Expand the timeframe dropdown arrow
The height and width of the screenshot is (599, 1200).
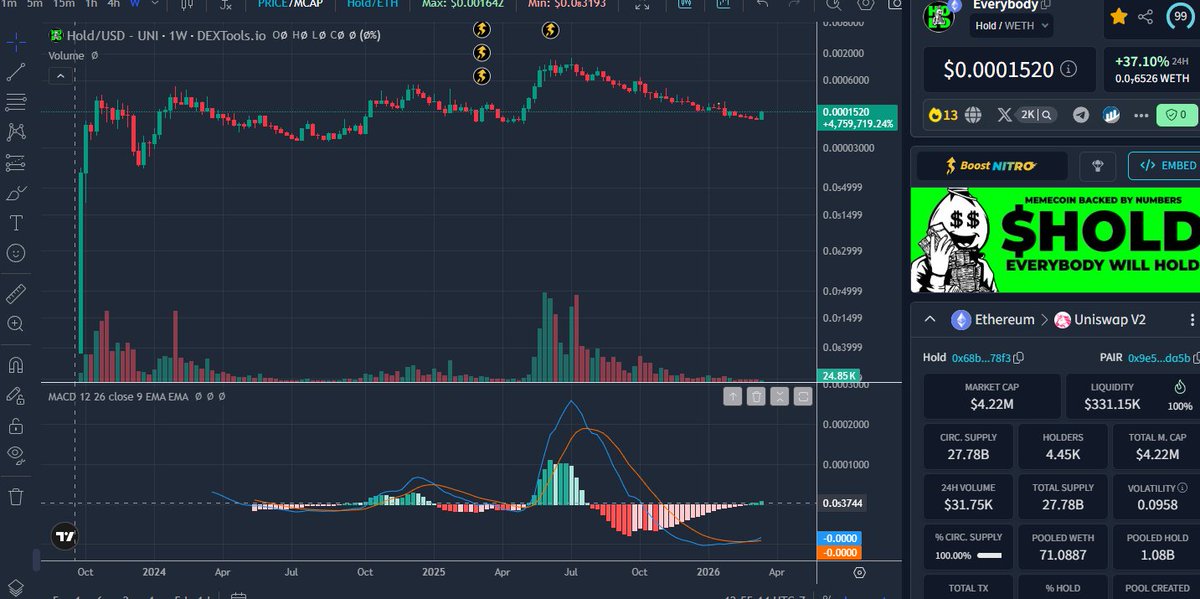[x=155, y=5]
